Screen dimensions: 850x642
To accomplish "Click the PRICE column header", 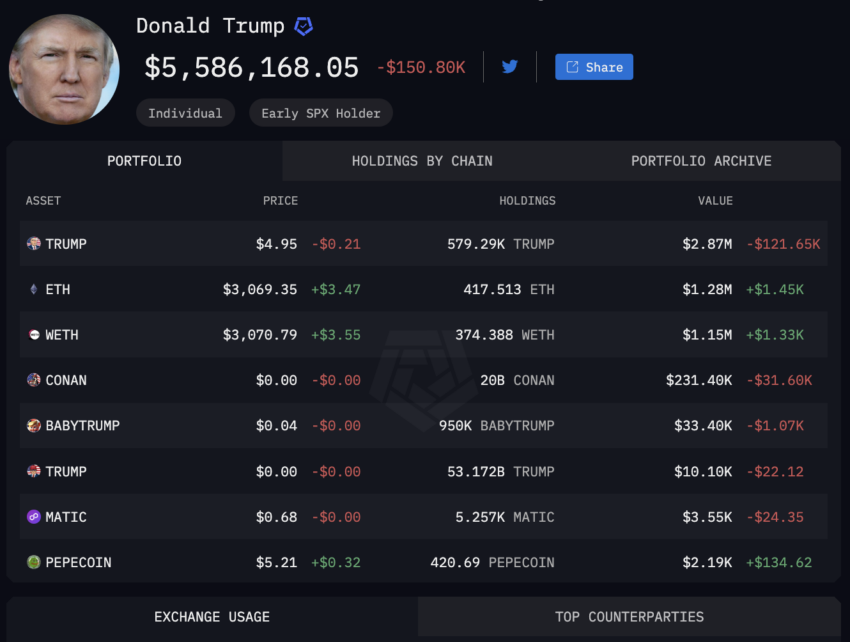I will [x=280, y=201].
